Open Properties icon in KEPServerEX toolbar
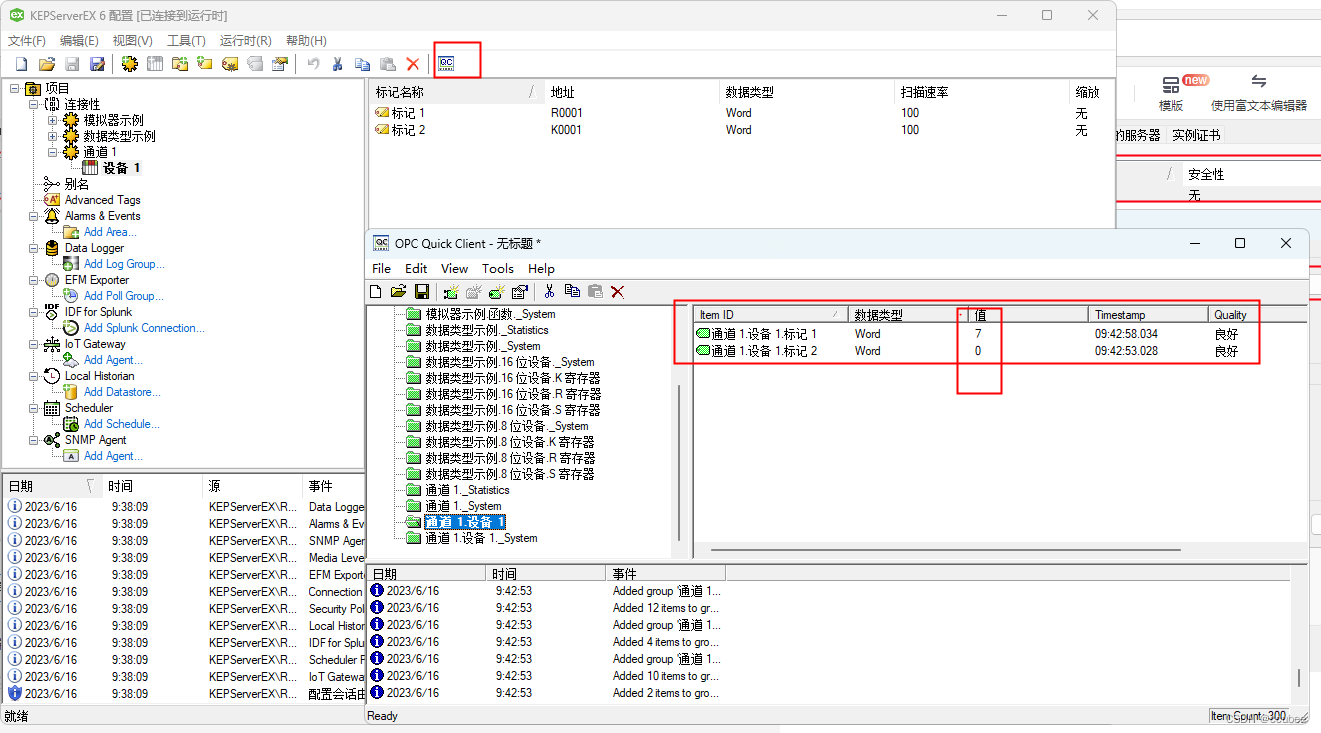1321x733 pixels. point(280,64)
